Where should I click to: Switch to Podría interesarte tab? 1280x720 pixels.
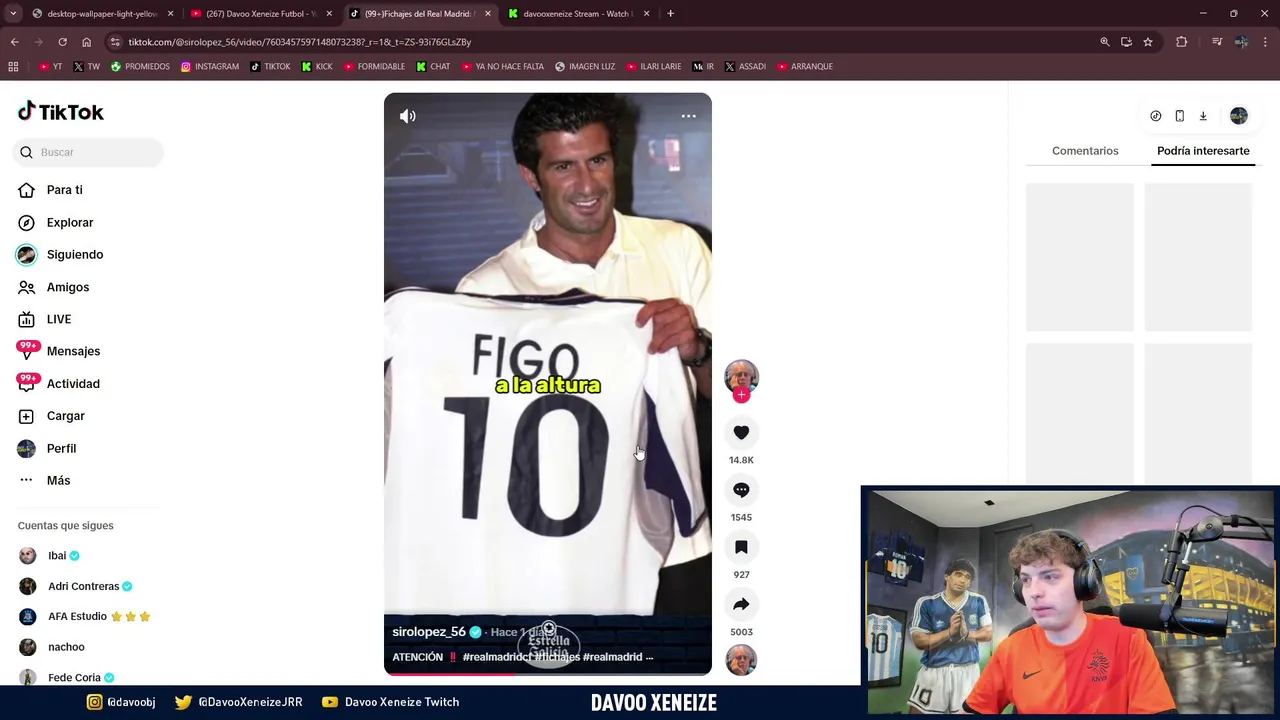coord(1203,151)
